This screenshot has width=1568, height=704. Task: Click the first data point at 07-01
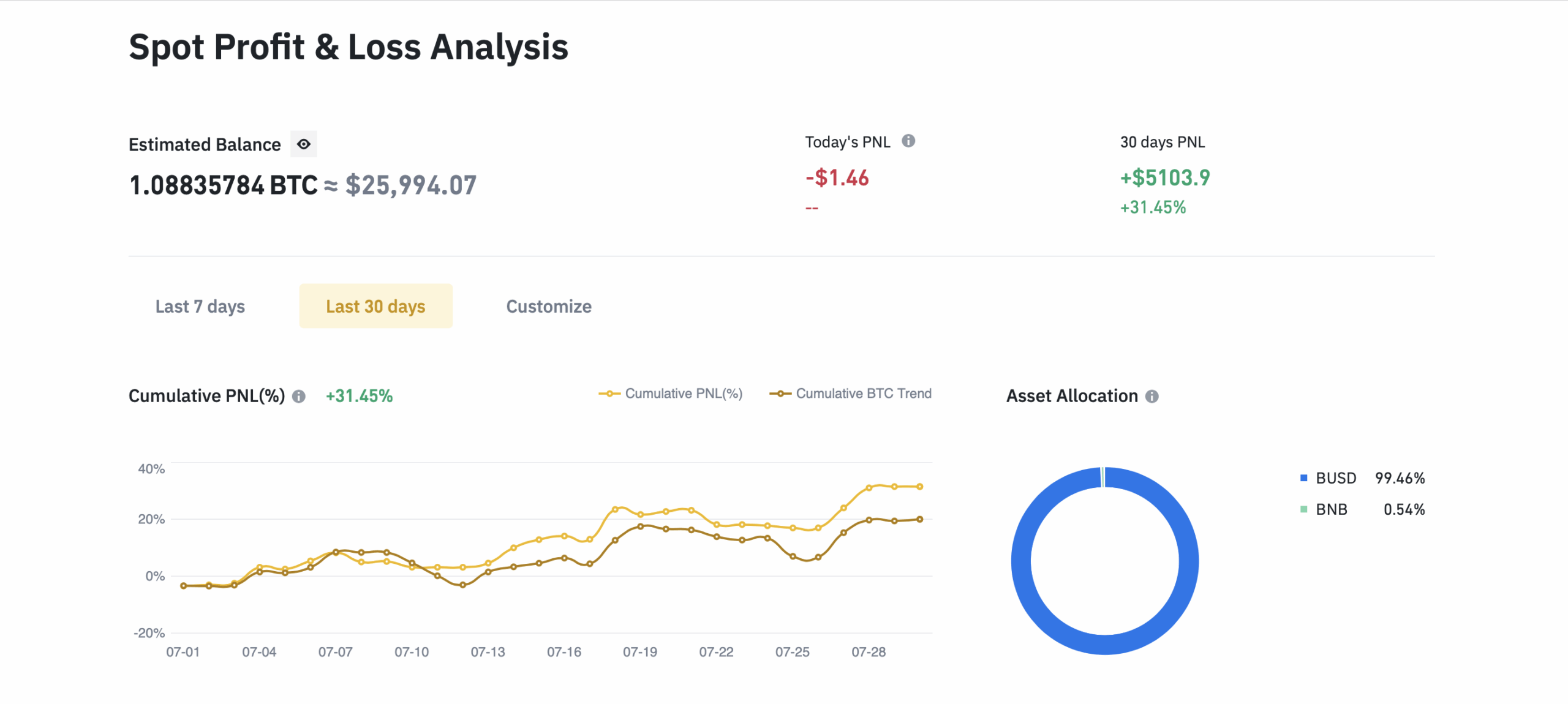click(x=183, y=586)
